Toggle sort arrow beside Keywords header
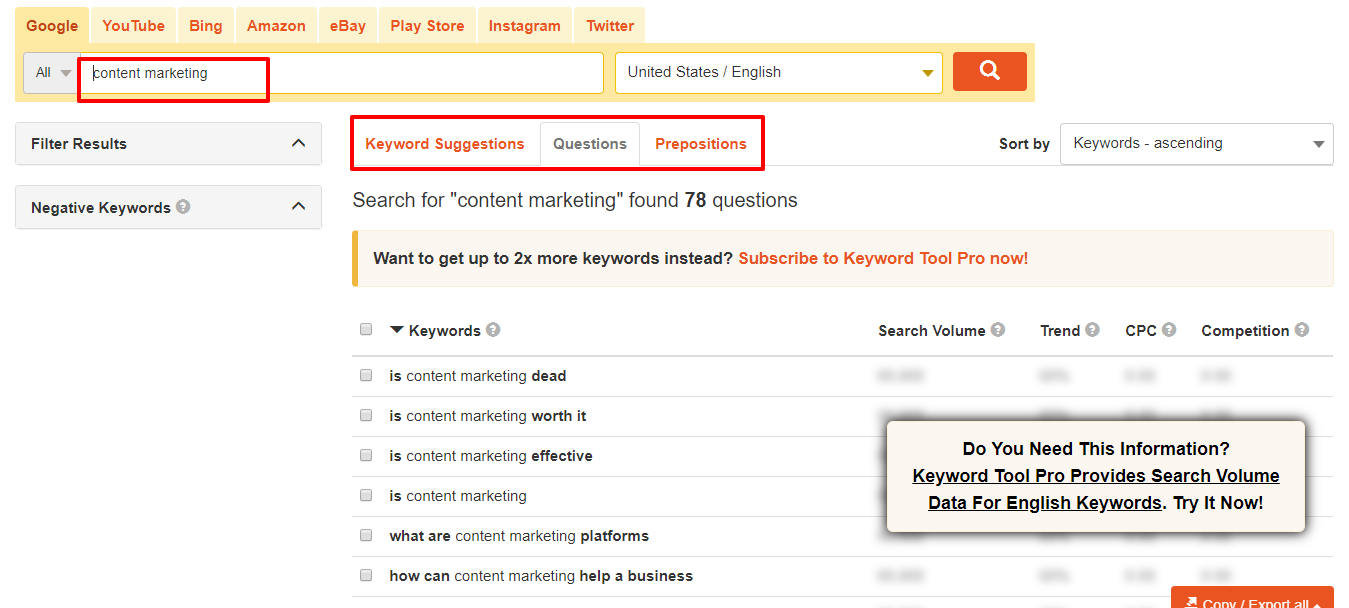1349x608 pixels. (x=397, y=330)
